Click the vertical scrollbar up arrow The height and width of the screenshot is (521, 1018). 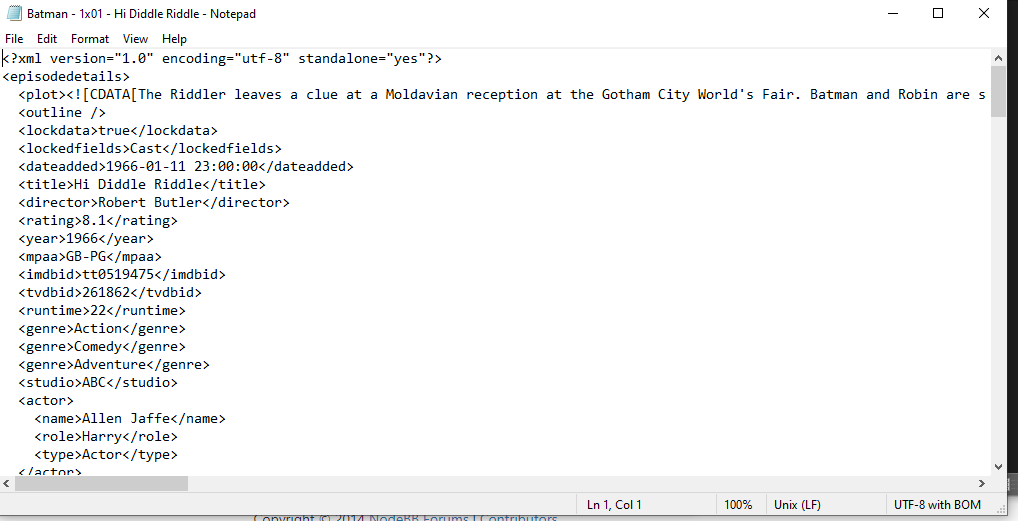pos(999,58)
